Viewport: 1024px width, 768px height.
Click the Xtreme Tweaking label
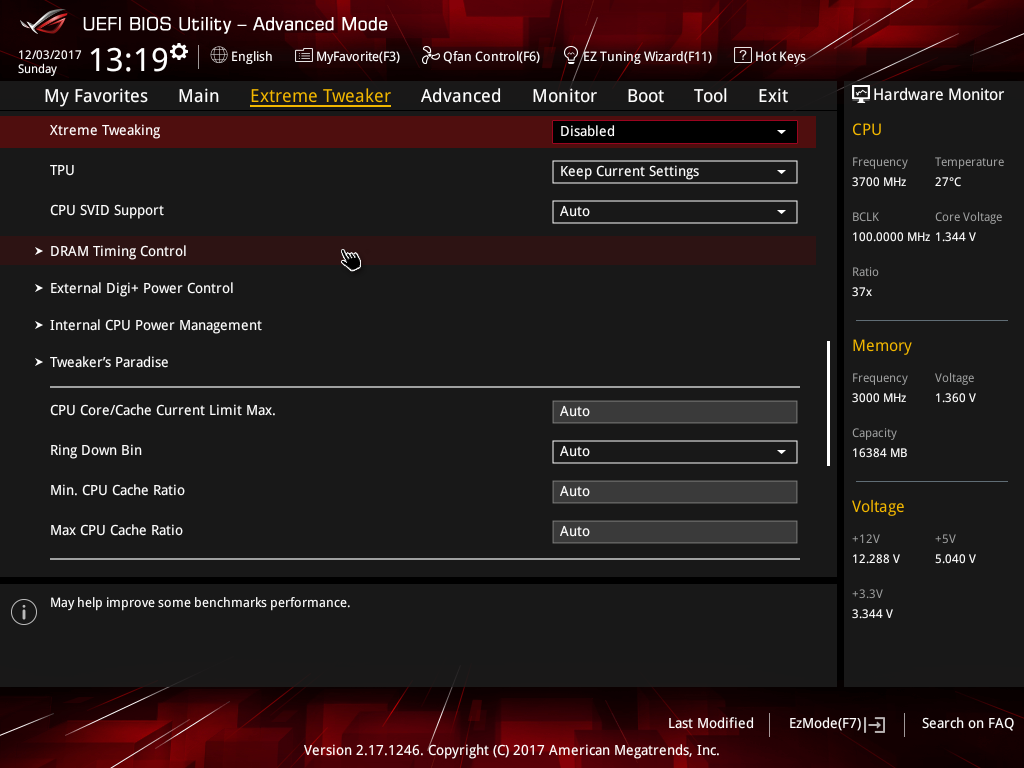tap(105, 131)
